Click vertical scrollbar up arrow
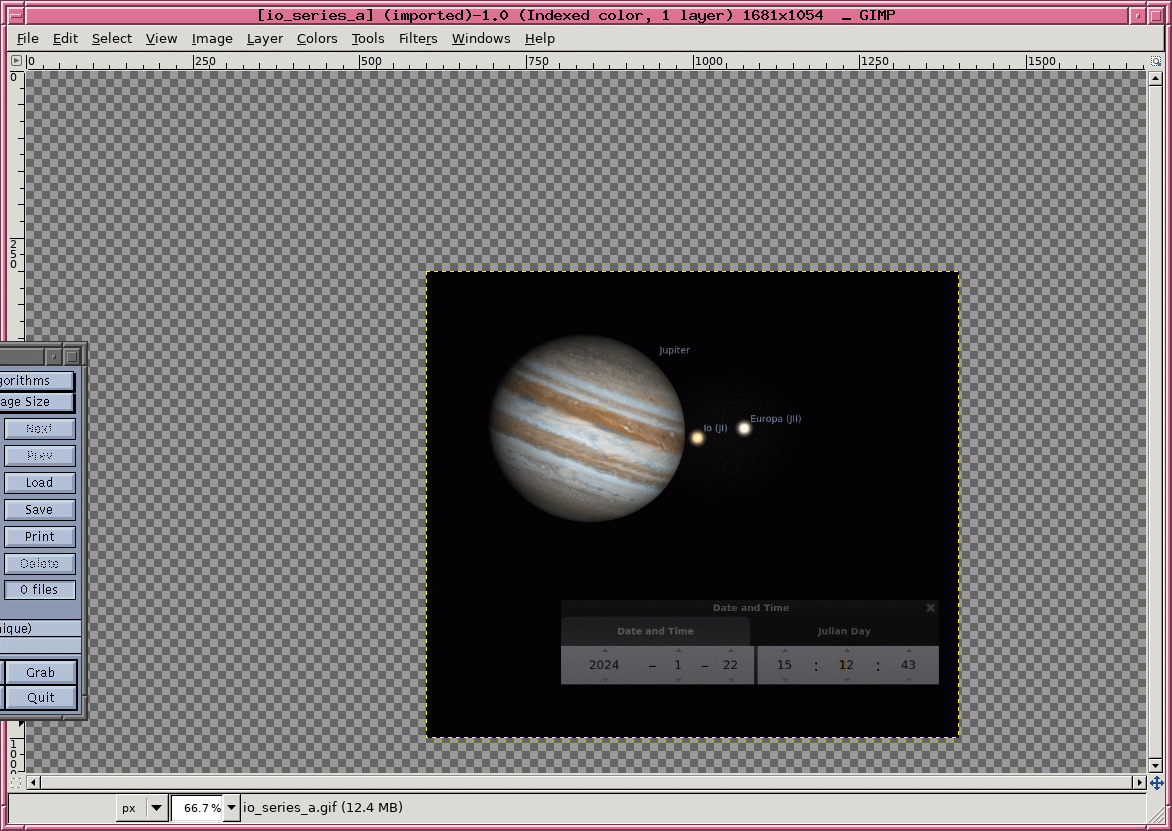 pos(1157,77)
